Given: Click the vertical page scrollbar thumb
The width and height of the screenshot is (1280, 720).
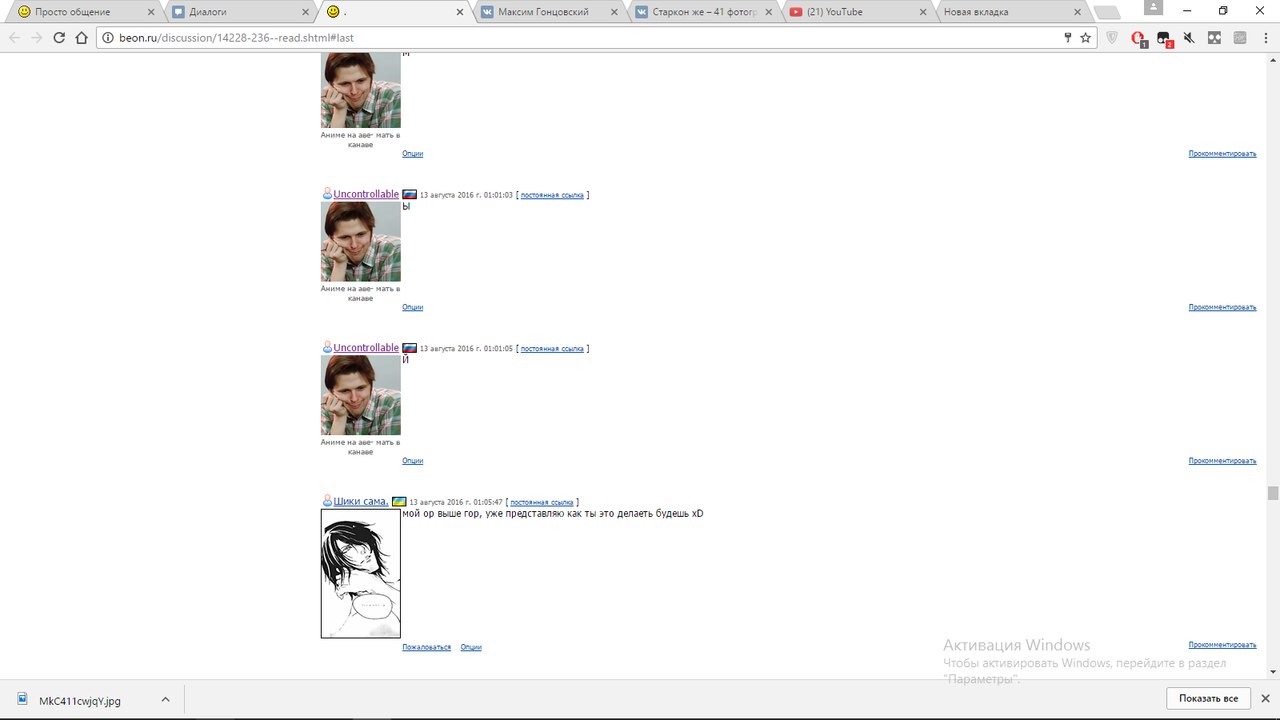Looking at the screenshot, I should point(1272,493).
